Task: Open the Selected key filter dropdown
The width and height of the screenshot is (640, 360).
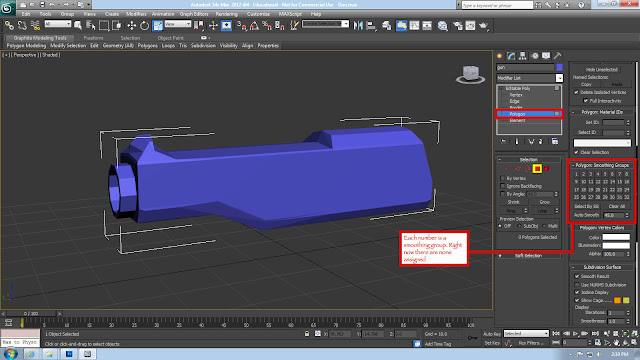Action: 526,333
